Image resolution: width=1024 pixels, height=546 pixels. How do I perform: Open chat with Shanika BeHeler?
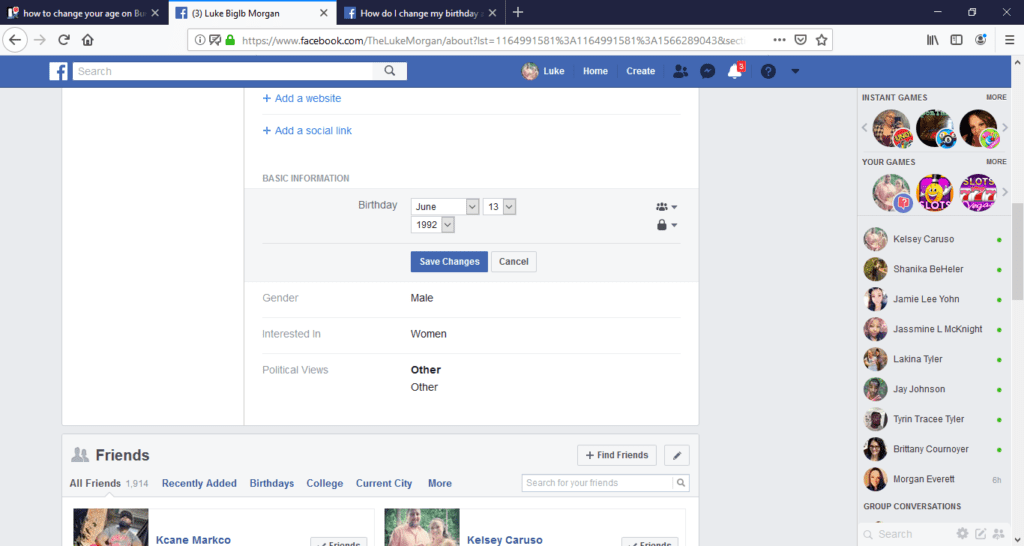[935, 269]
